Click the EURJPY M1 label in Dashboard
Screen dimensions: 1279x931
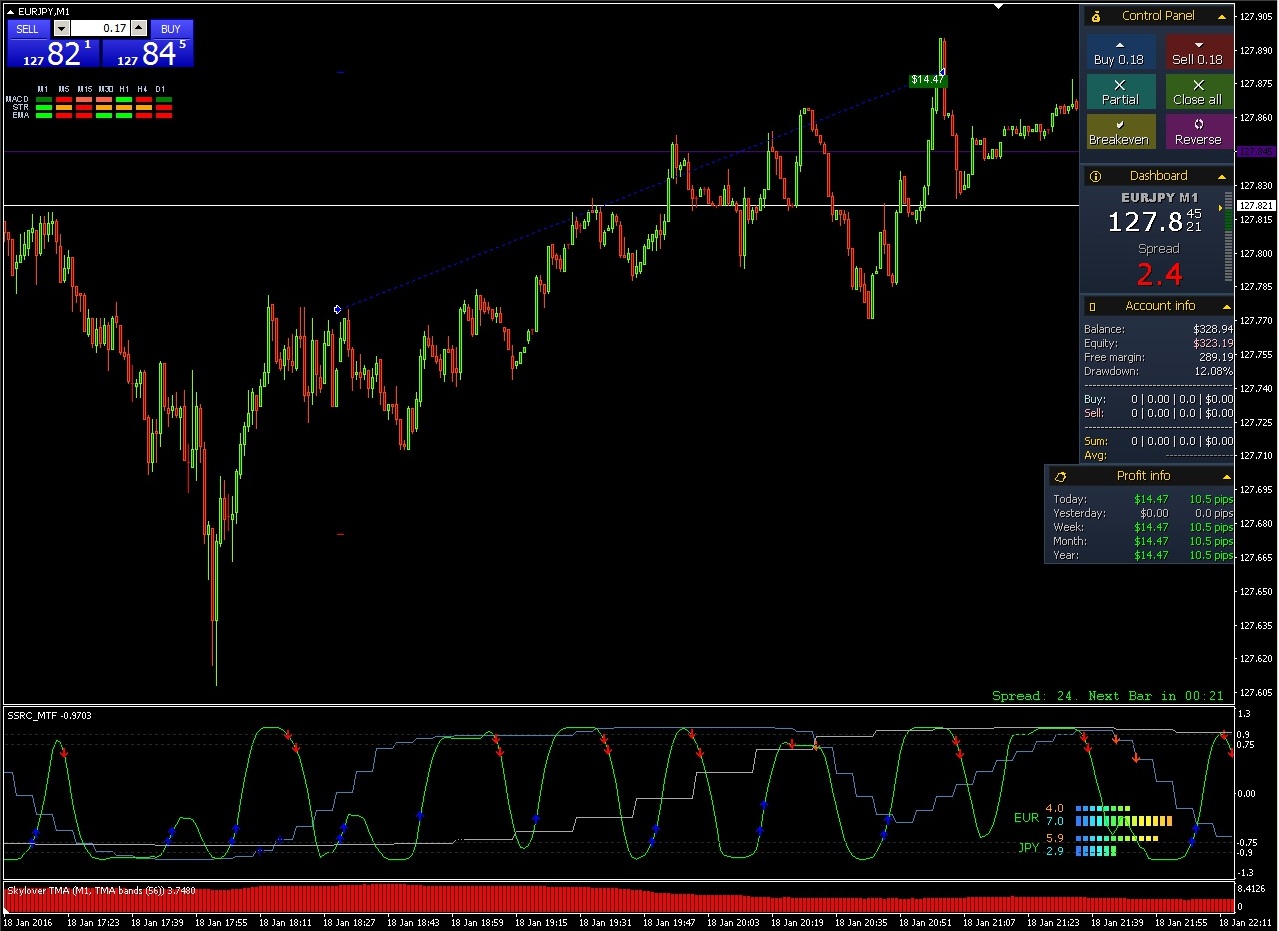point(1159,198)
